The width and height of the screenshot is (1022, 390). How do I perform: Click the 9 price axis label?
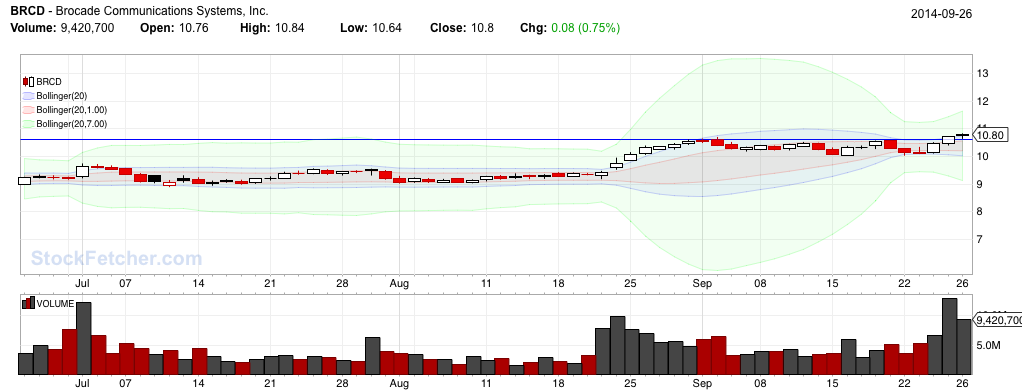(979, 184)
